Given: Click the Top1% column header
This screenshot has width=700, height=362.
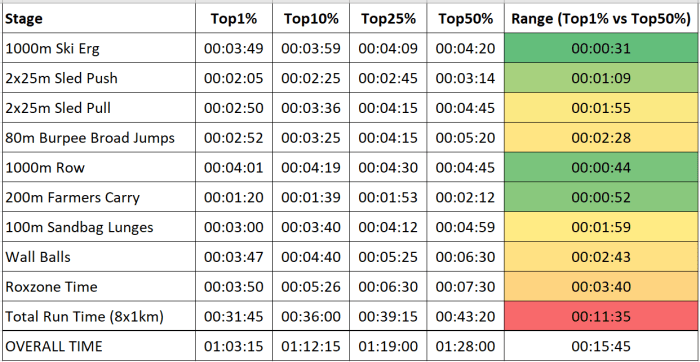Looking at the screenshot, I should (x=233, y=19).
